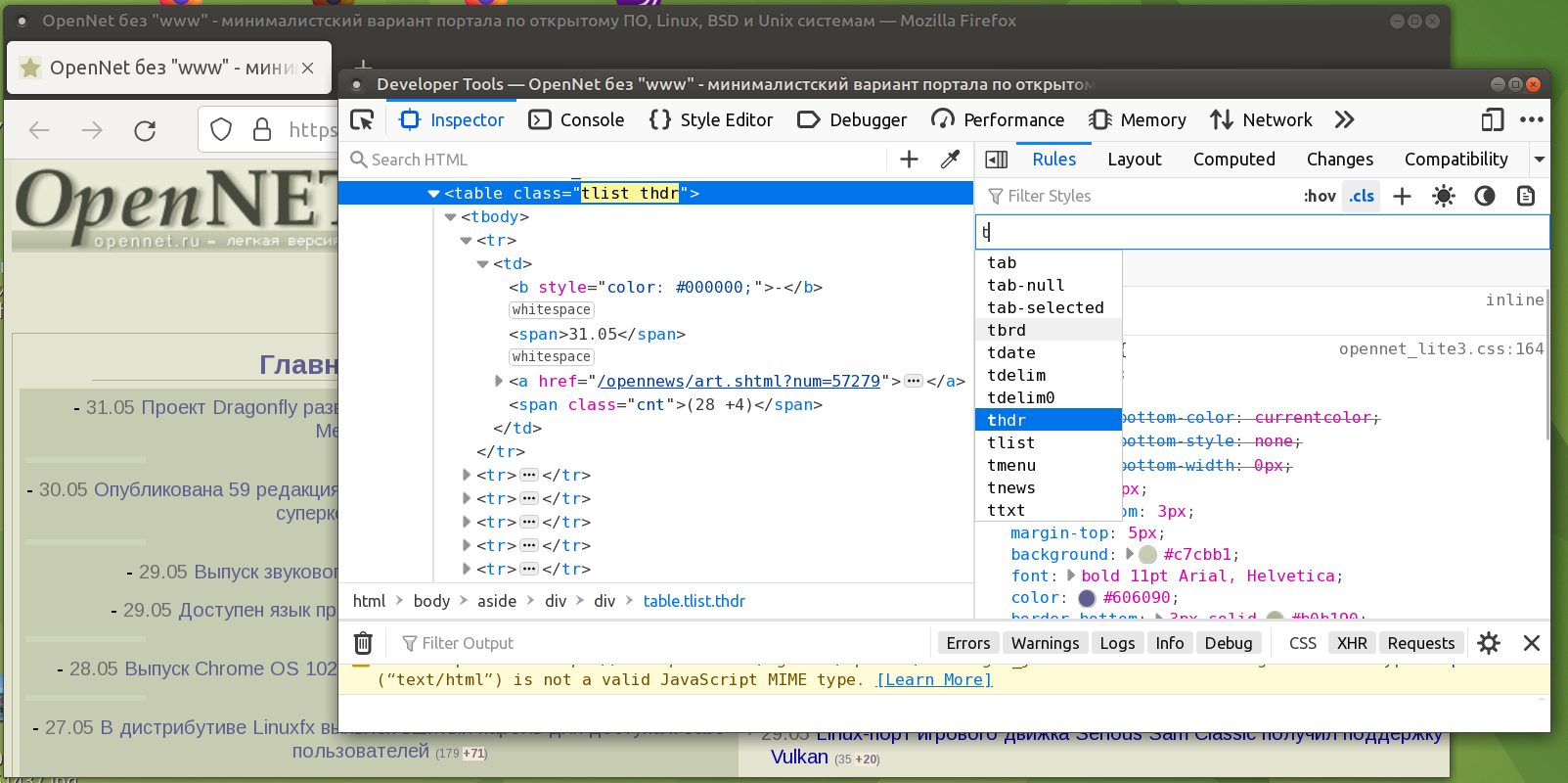Click the #c7cbb1 background color swatch
Screen dimensions: 1568x783
click(x=1148, y=555)
